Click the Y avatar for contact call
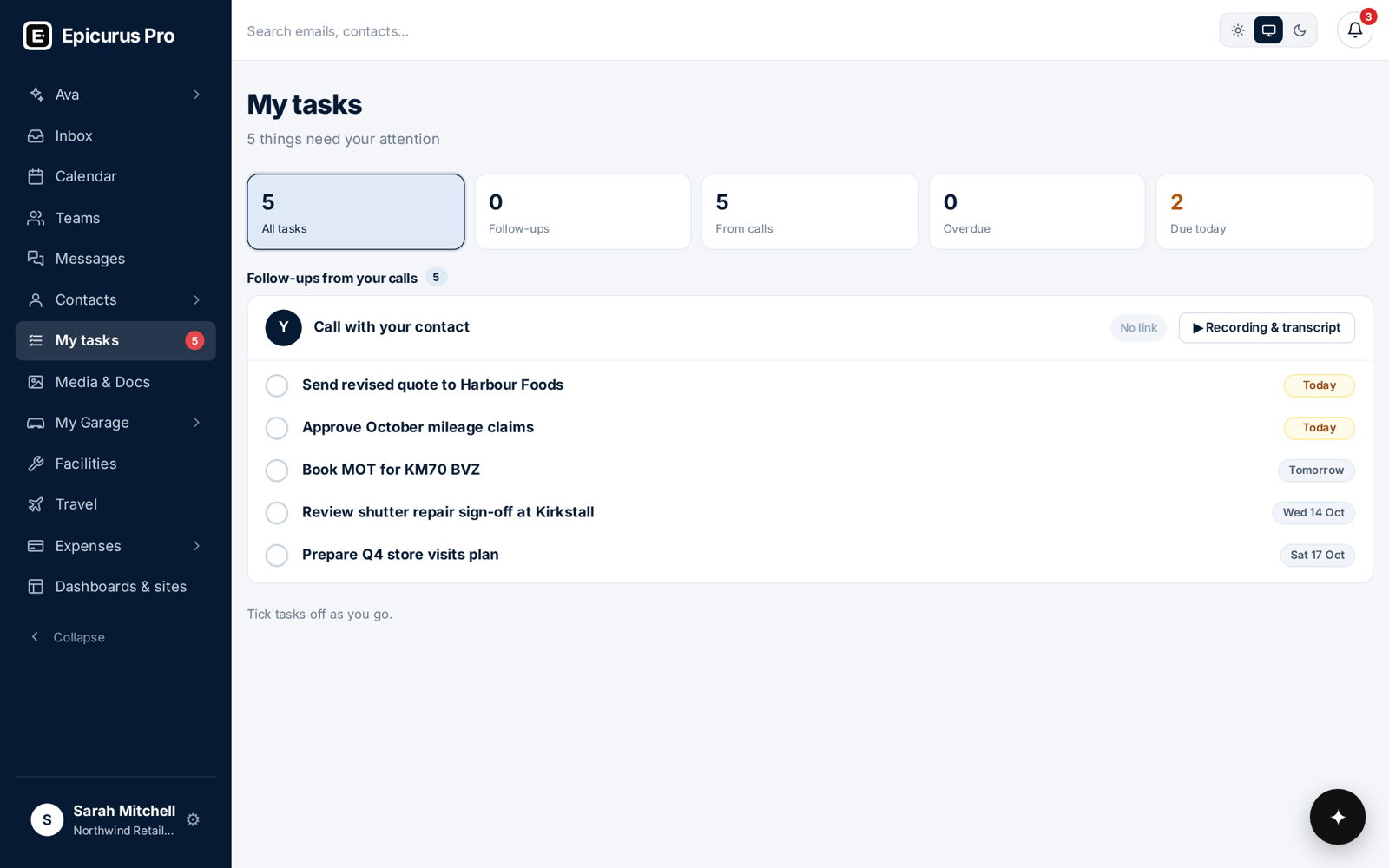The width and height of the screenshot is (1389, 868). point(283,328)
